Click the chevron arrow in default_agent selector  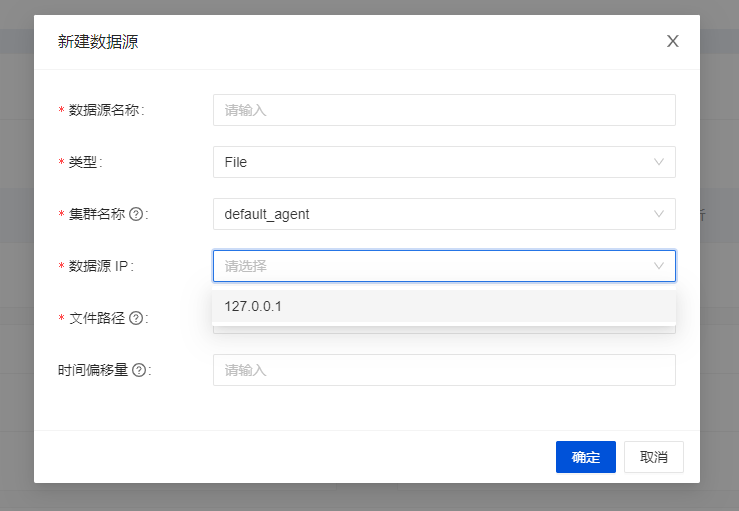coord(659,214)
